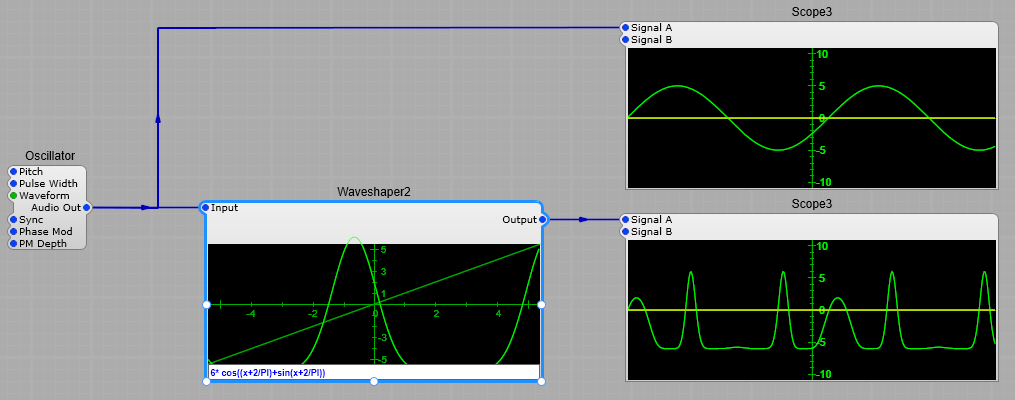Click the sine wave display in Scope3
This screenshot has width=1015, height=400.
click(x=811, y=118)
